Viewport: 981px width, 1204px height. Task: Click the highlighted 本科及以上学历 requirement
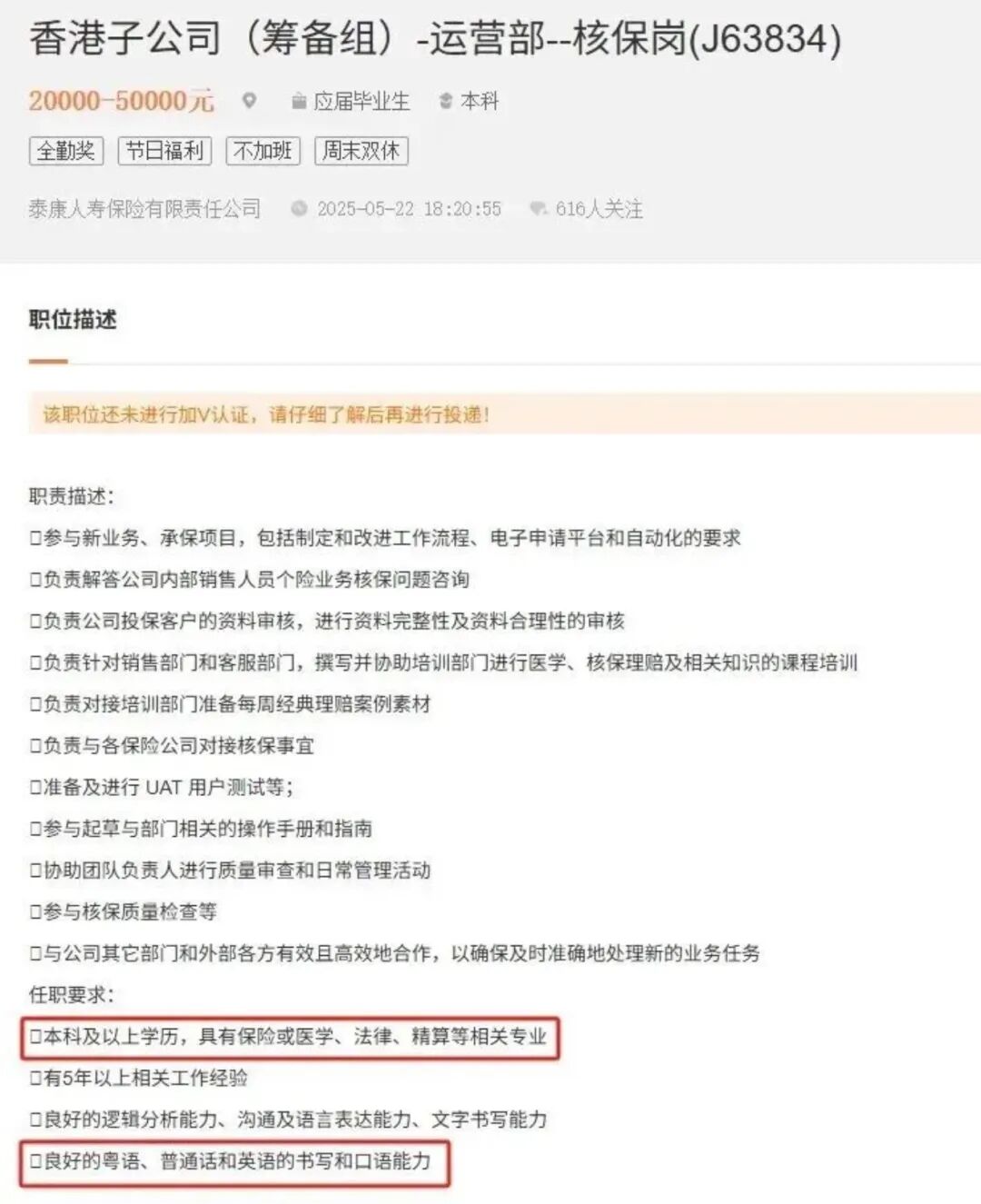coord(290,1037)
